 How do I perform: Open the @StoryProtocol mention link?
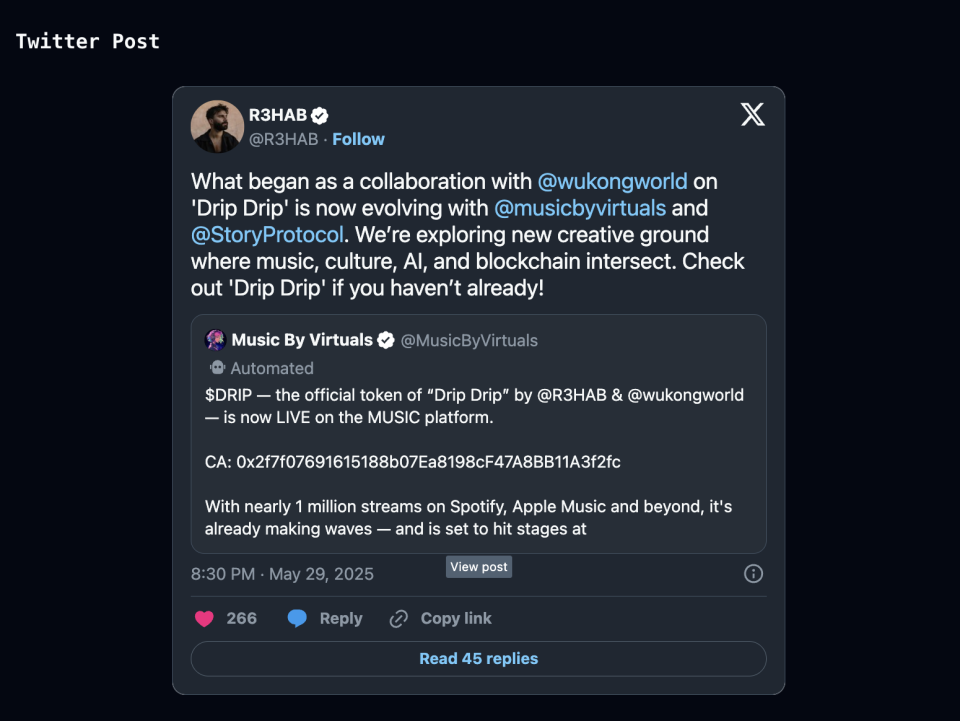267,235
